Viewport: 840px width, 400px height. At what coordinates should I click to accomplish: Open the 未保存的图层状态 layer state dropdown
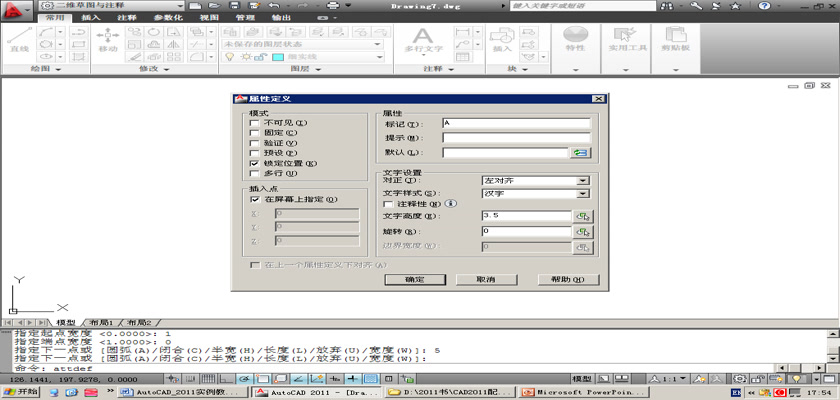302,44
